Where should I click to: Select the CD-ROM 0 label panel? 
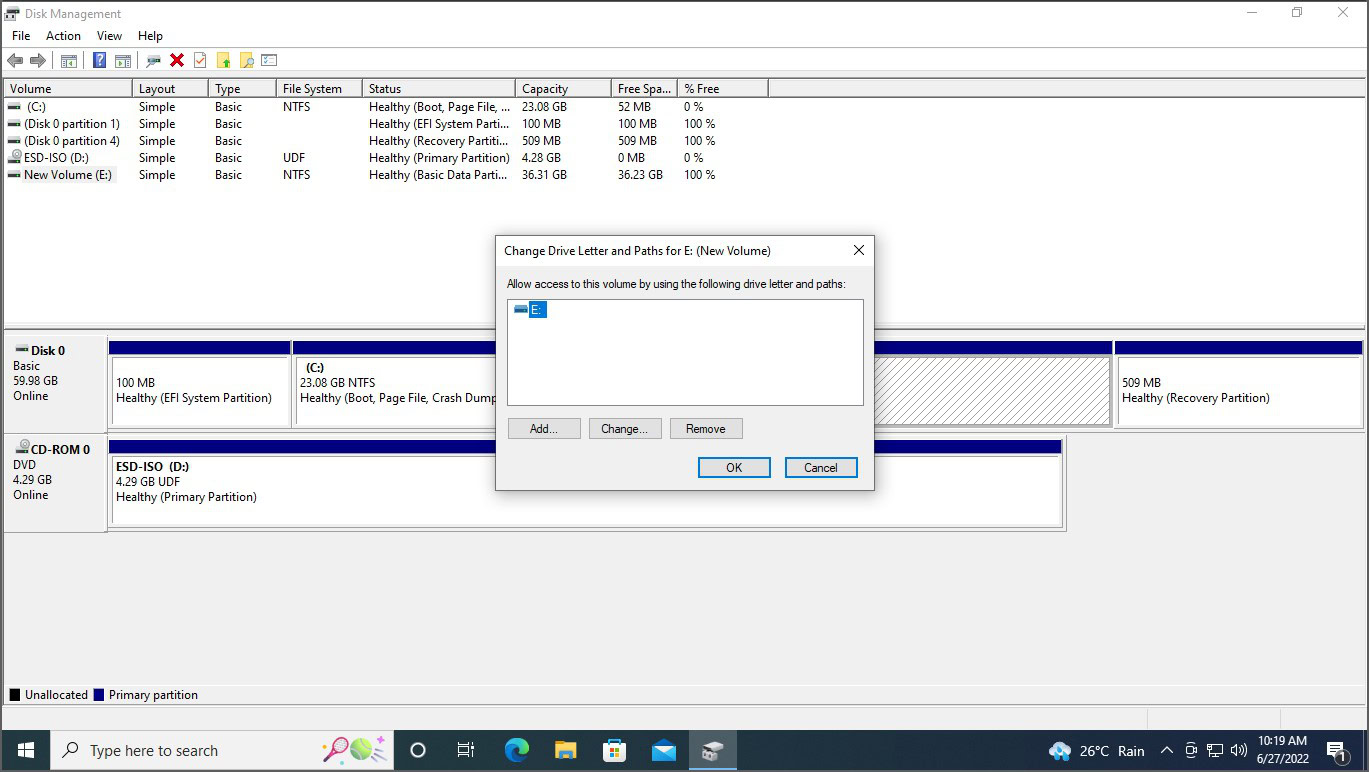pyautogui.click(x=56, y=482)
